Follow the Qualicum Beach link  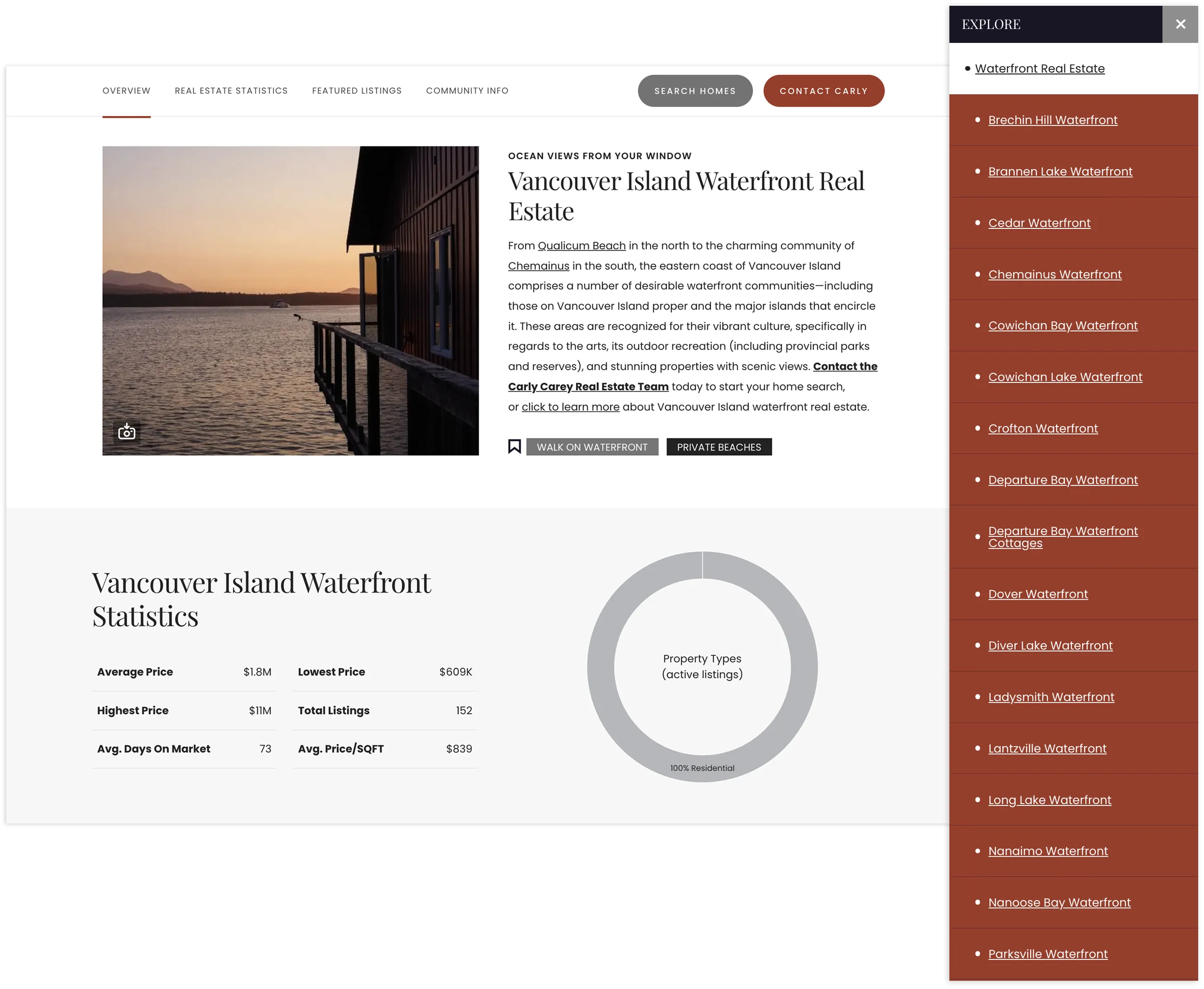pyautogui.click(x=582, y=245)
